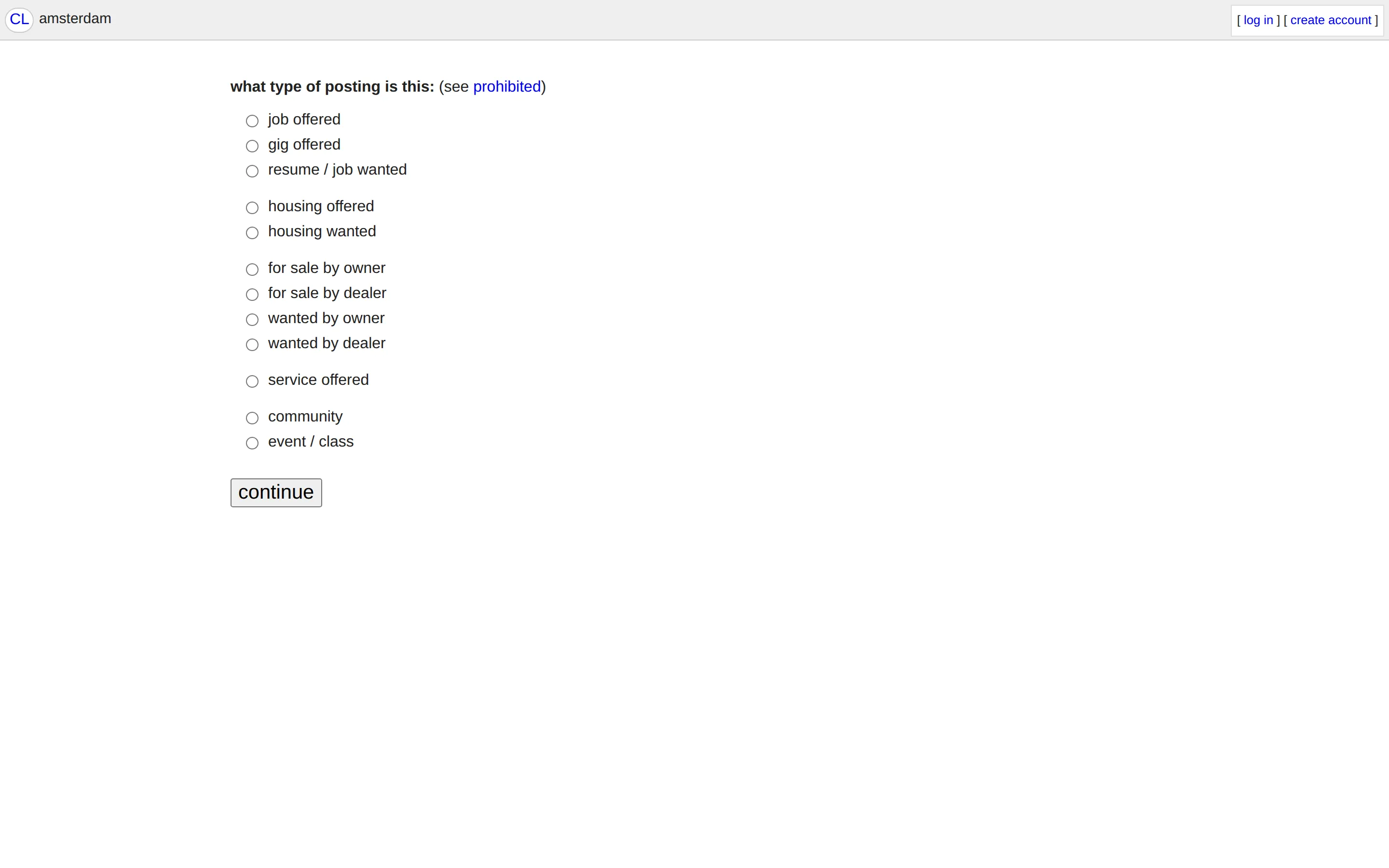
Task: Select the gig offered radio button
Action: pyautogui.click(x=252, y=146)
